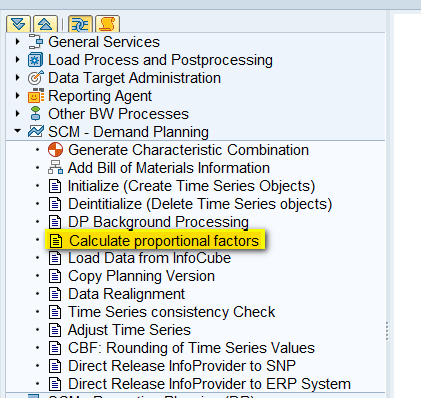Image resolution: width=421 pixels, height=398 pixels.
Task: Select Direct Release InfoProvider to SNP
Action: pyautogui.click(x=182, y=366)
